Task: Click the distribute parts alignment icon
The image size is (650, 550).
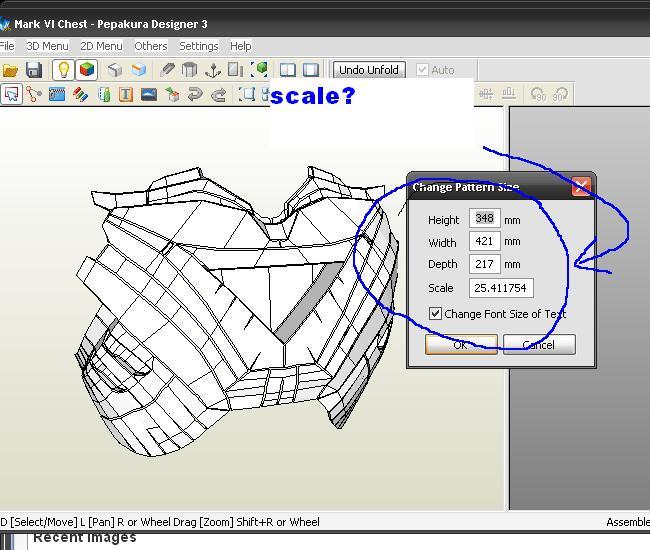Action: 486,94
